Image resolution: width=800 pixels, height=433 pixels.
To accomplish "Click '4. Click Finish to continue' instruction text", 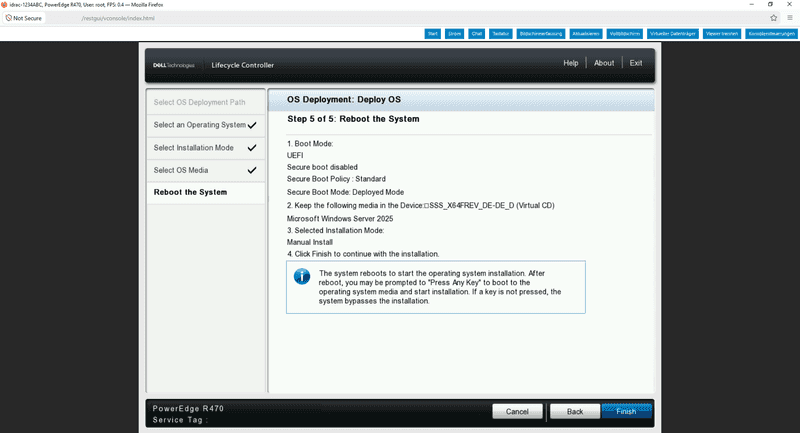I will pos(363,254).
